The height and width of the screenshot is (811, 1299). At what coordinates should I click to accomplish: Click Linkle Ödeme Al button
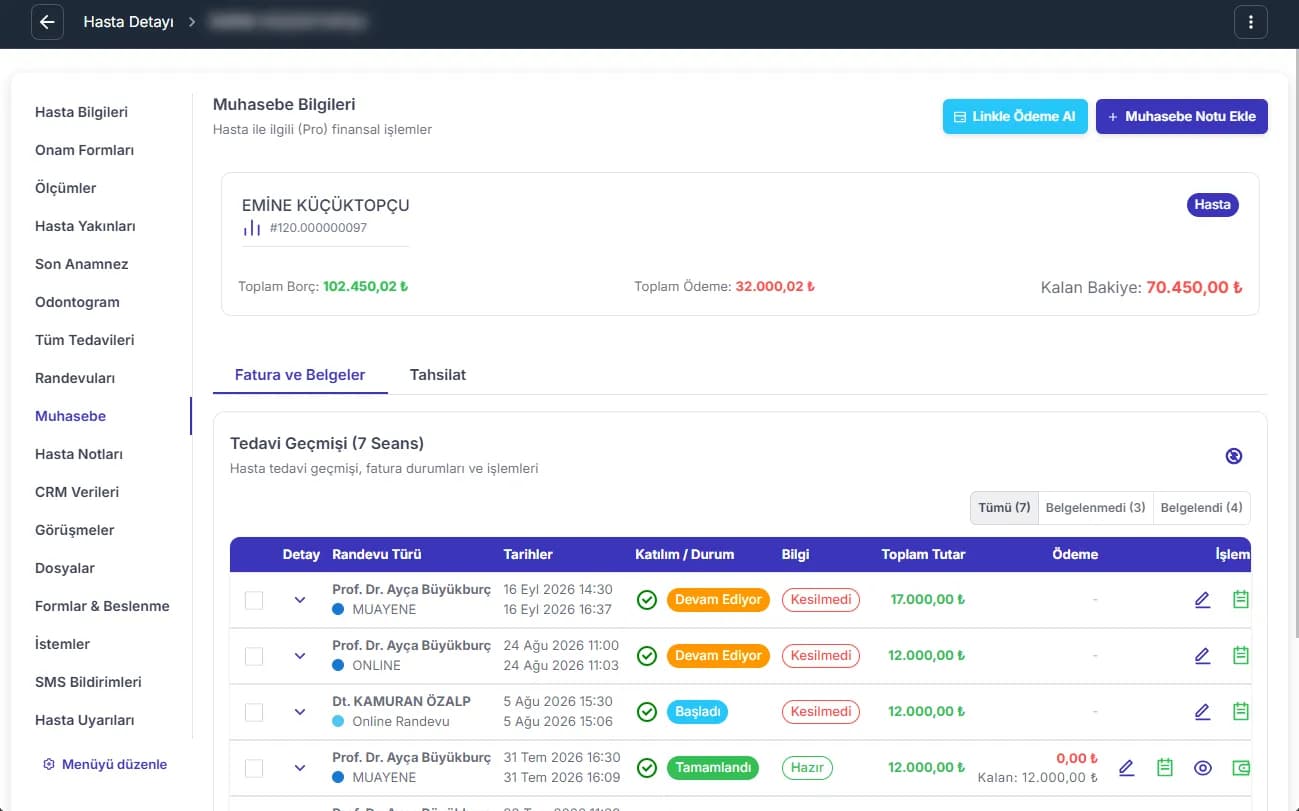1015,116
